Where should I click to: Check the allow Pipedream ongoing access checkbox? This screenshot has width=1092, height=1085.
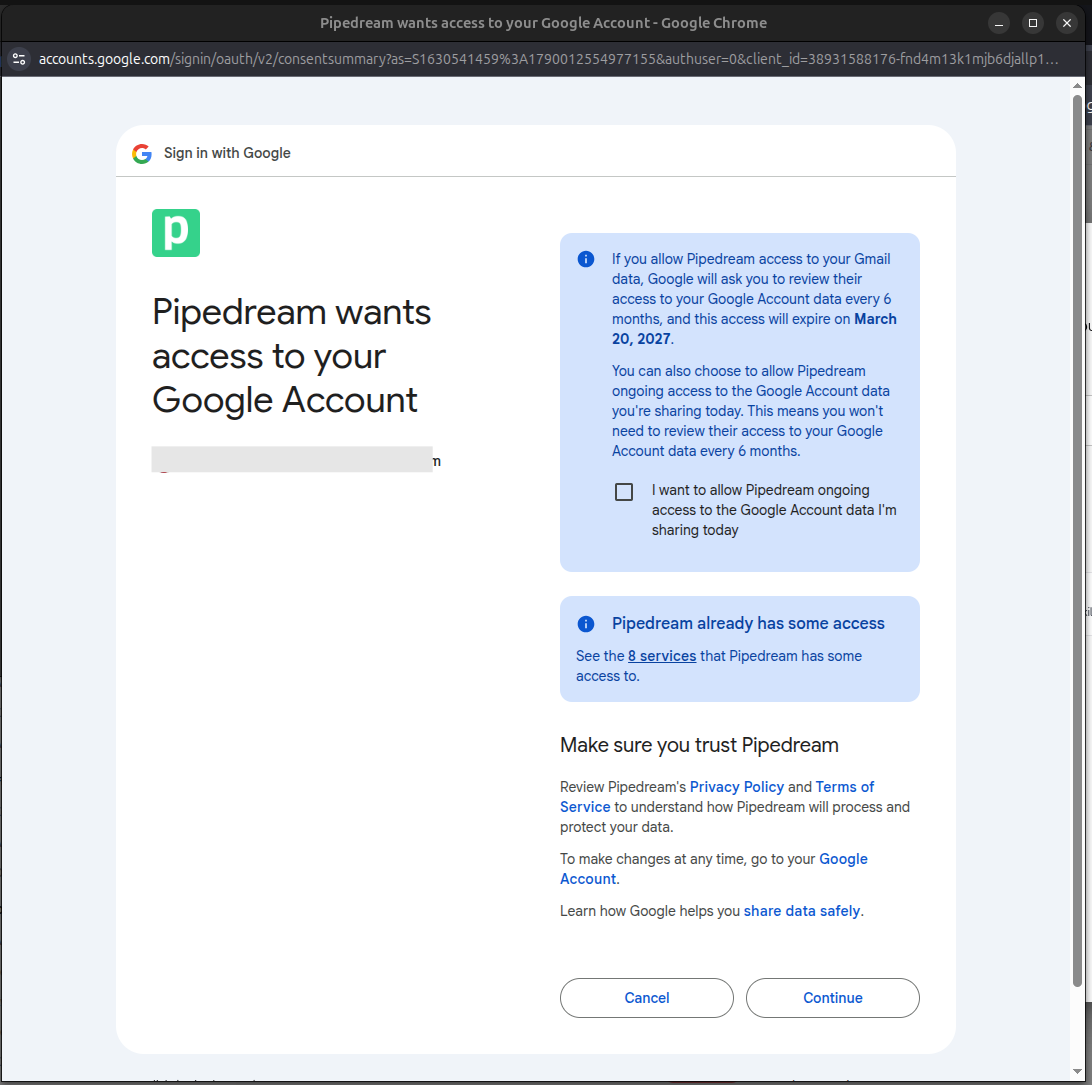(624, 492)
